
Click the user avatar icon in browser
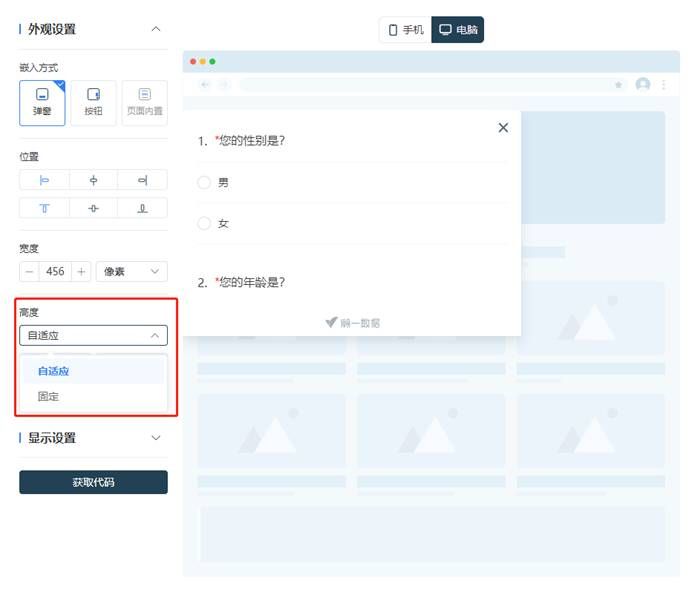[x=643, y=84]
